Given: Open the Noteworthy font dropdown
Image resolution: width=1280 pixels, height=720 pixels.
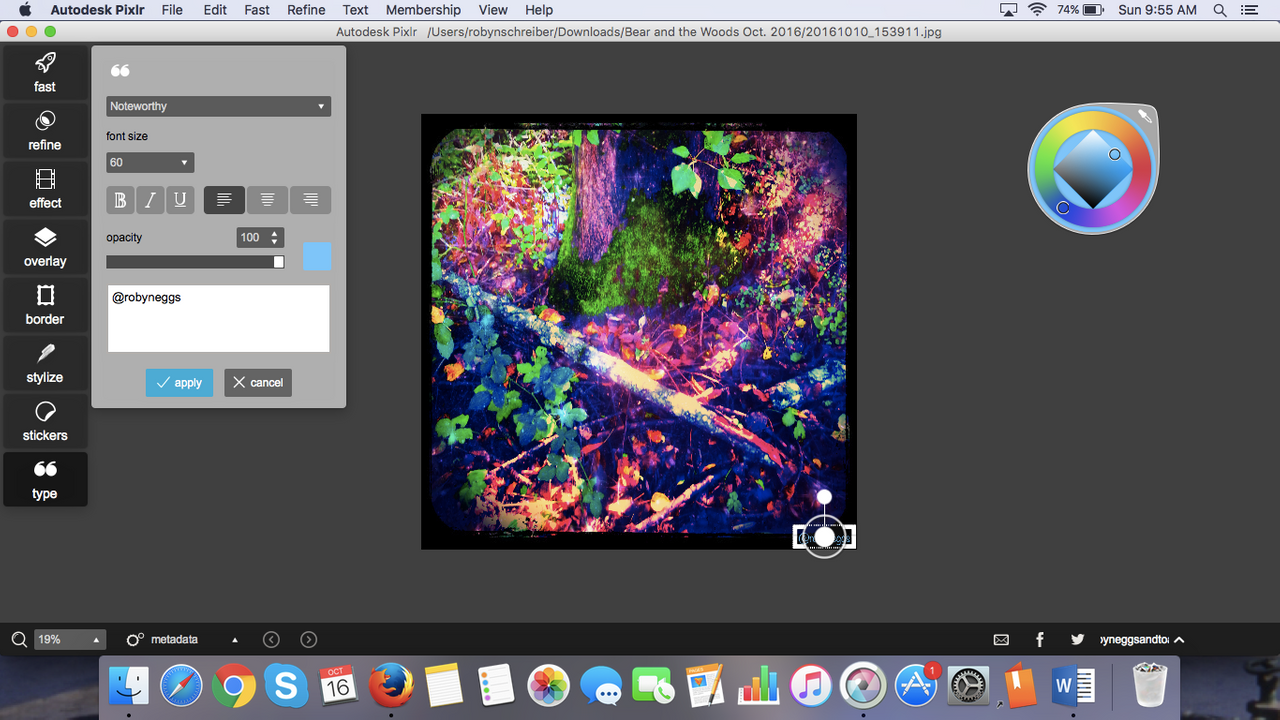Looking at the screenshot, I should coord(219,106).
